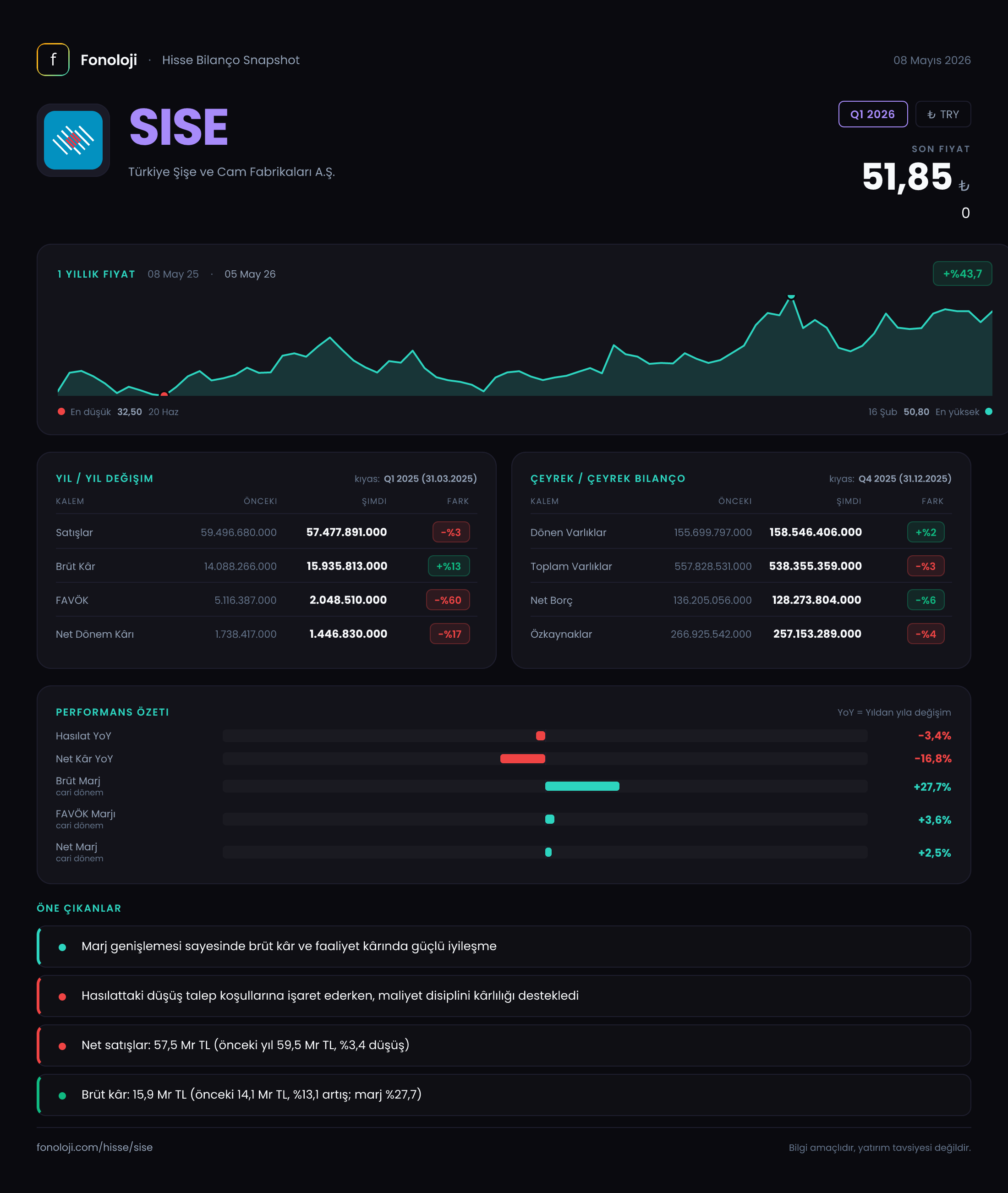Click the 'YIL / YIL DEĞIŞIM' section title
1008x1193 pixels.
tap(104, 479)
